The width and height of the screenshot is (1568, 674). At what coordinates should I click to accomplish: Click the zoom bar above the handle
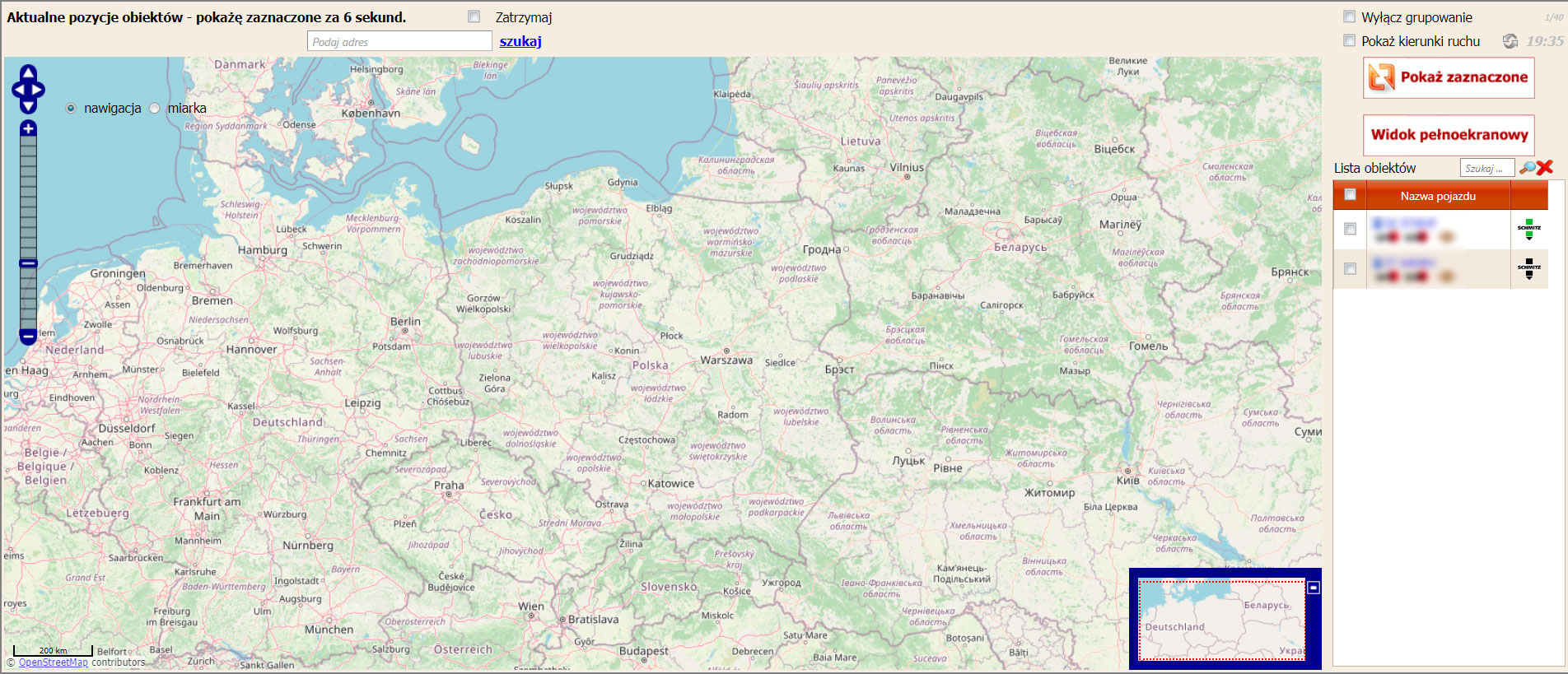pyautogui.click(x=28, y=198)
